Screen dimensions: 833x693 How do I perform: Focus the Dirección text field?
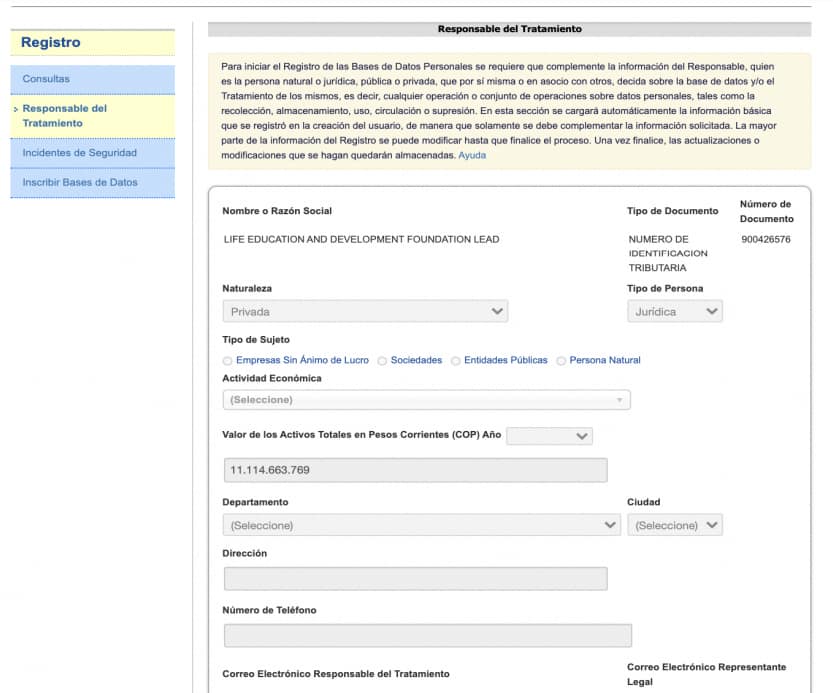coord(415,579)
